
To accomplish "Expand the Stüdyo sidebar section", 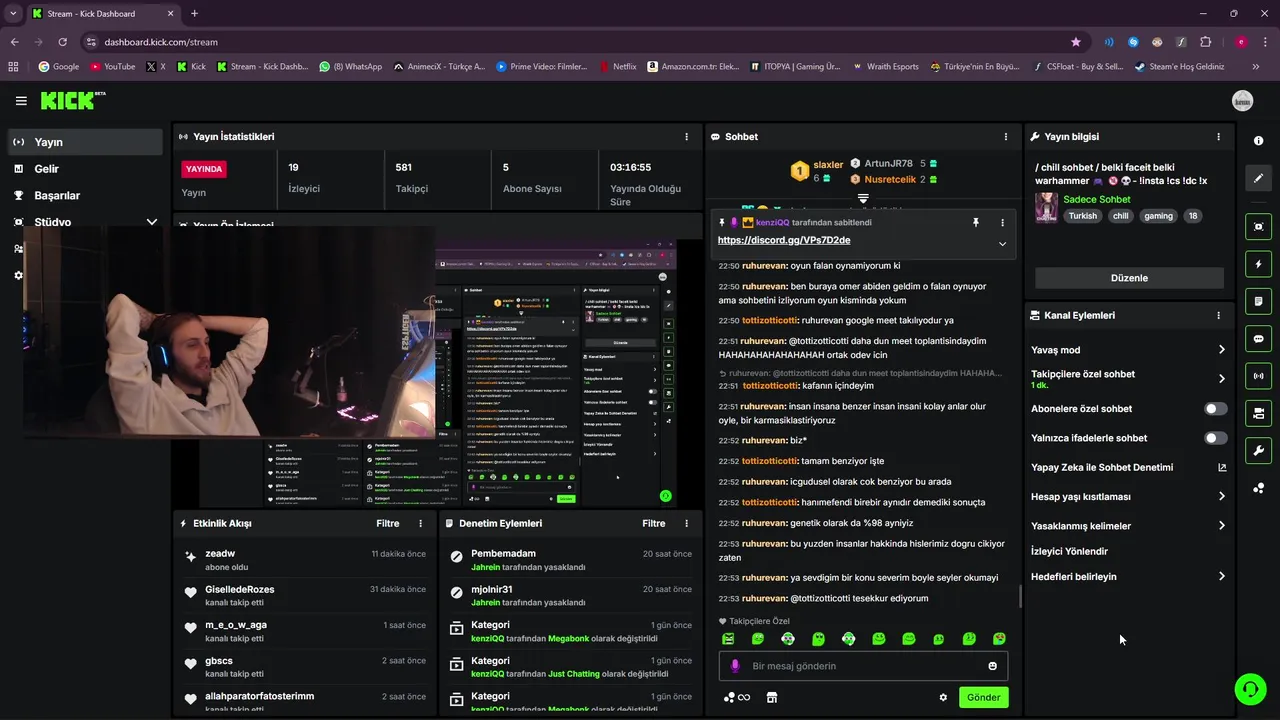I will tap(152, 222).
